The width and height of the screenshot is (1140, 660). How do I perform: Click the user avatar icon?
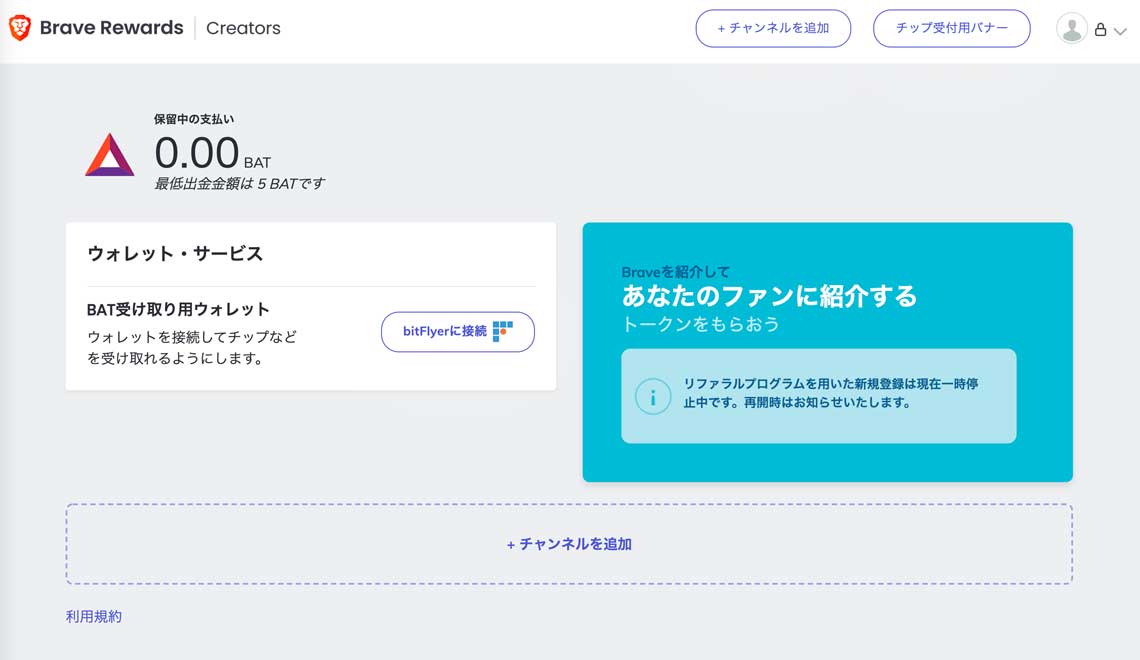point(1071,28)
